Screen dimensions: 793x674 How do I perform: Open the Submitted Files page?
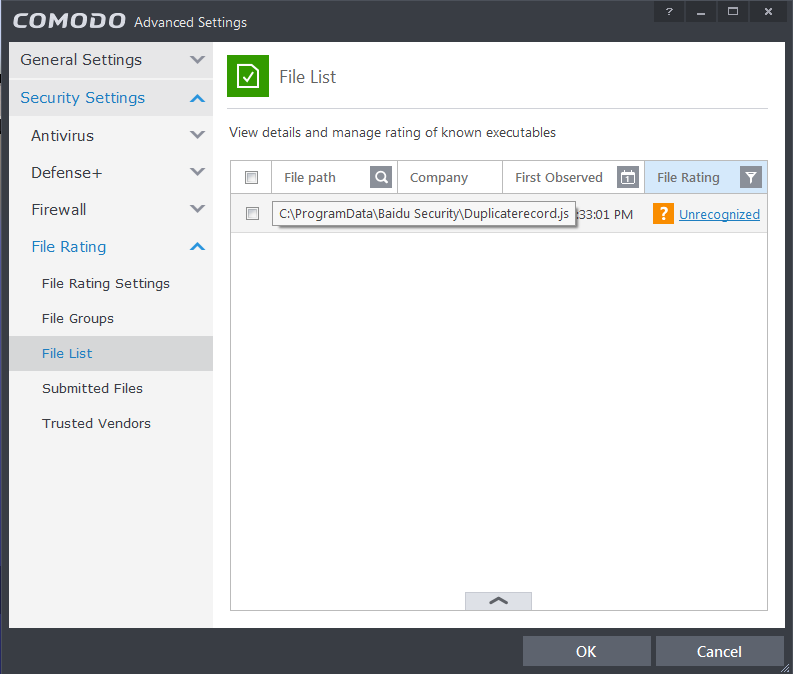tap(92, 388)
